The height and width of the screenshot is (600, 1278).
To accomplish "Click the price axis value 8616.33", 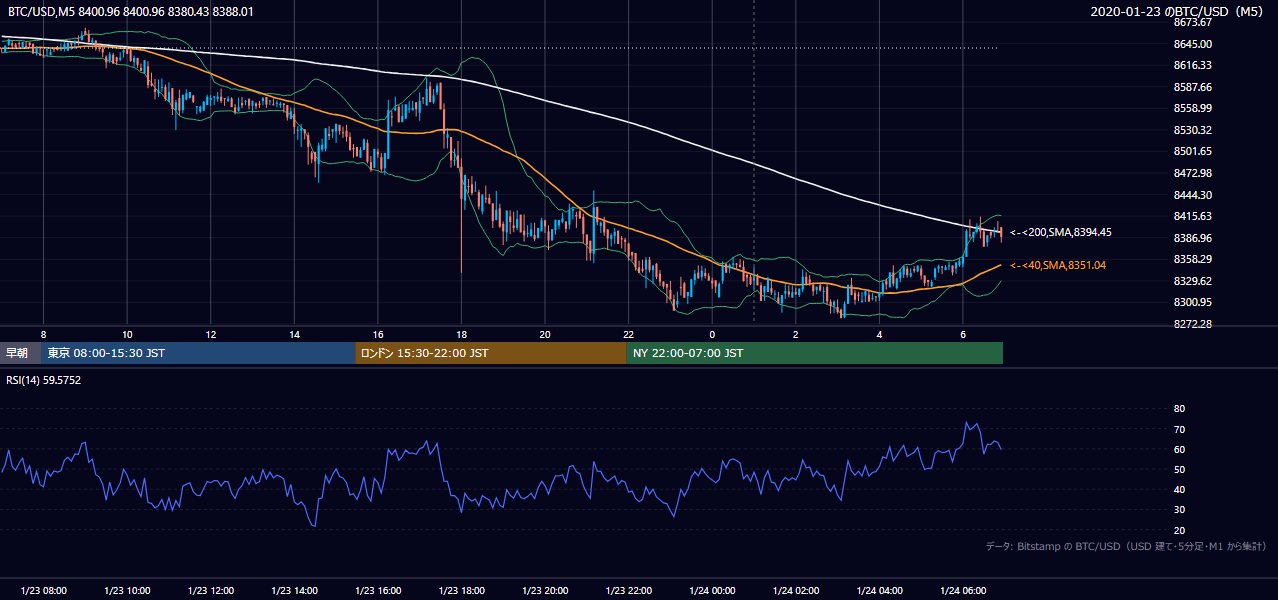I will (x=1193, y=65).
